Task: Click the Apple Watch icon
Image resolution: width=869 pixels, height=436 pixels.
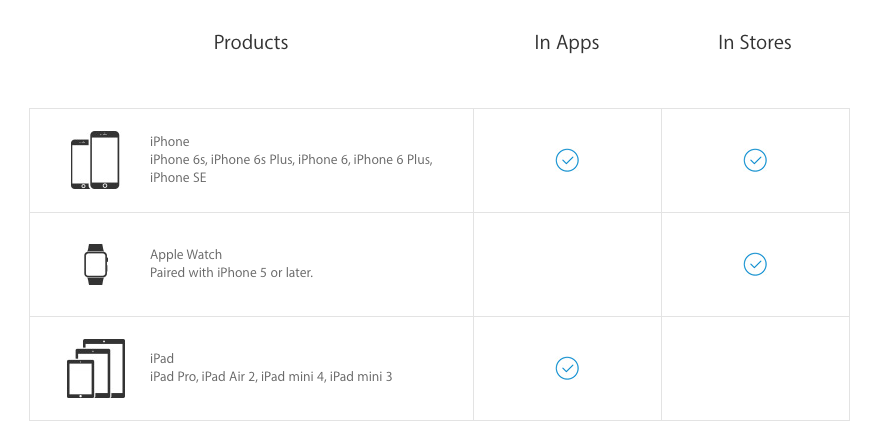Action: click(95, 264)
